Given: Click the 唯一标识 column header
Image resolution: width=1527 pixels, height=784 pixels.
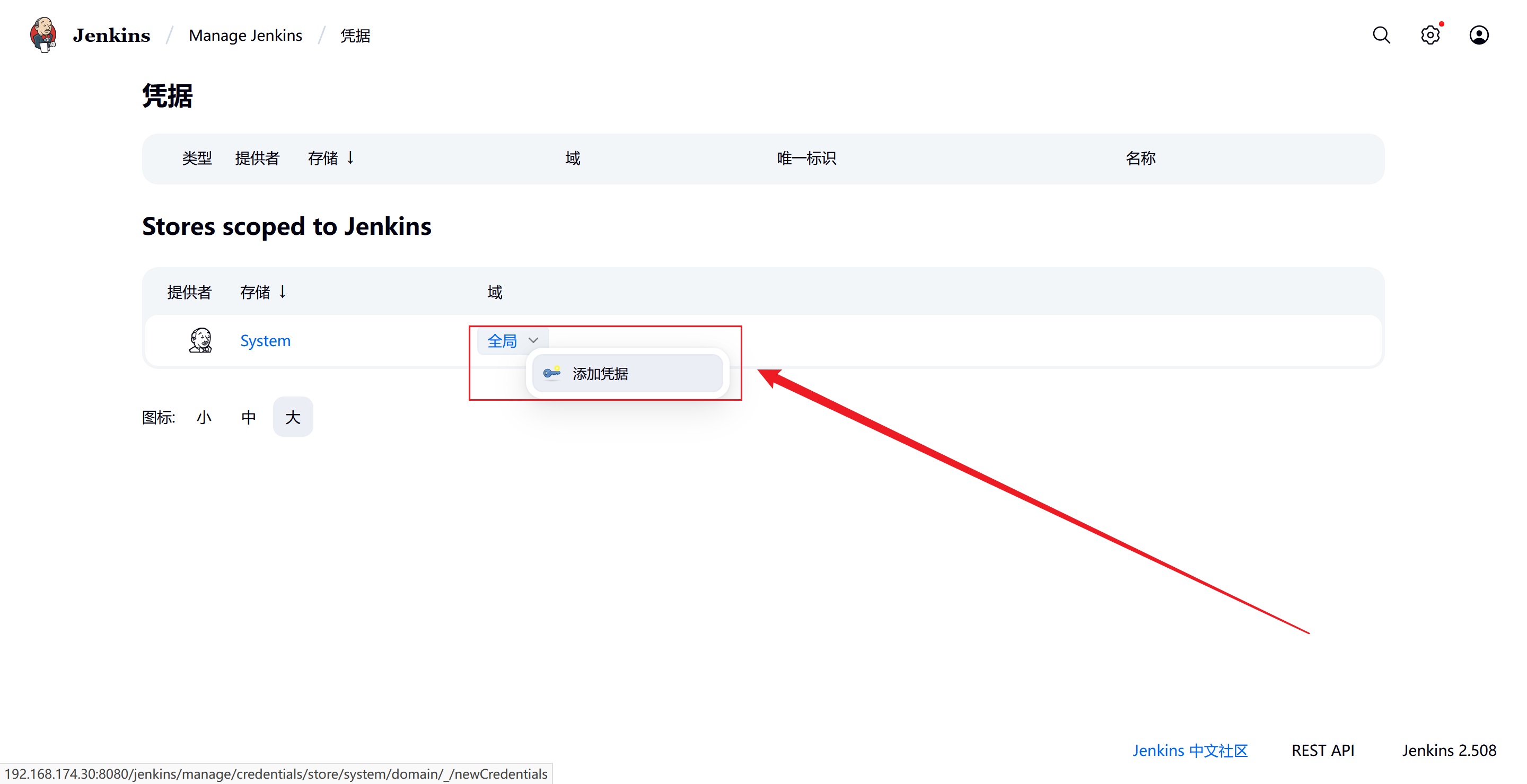Looking at the screenshot, I should coord(806,158).
